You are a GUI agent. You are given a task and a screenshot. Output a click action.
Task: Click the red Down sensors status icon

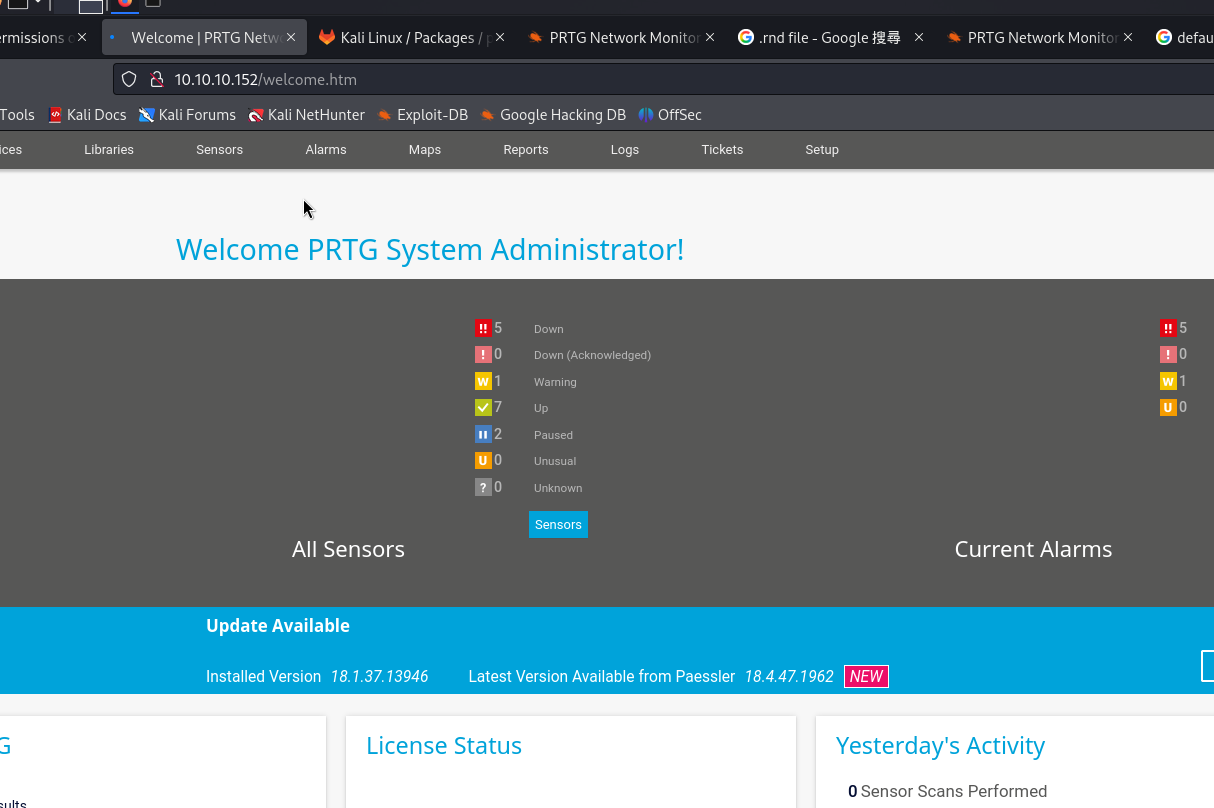[483, 328]
